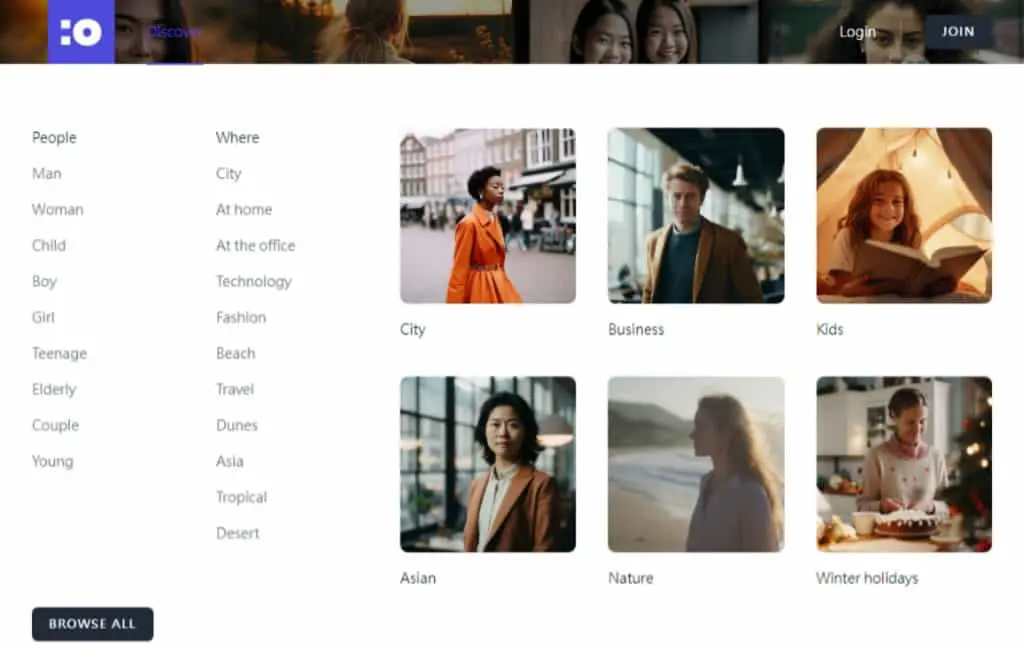Open the Business category thumbnail
Viewport: 1024px width, 647px height.
pos(696,215)
